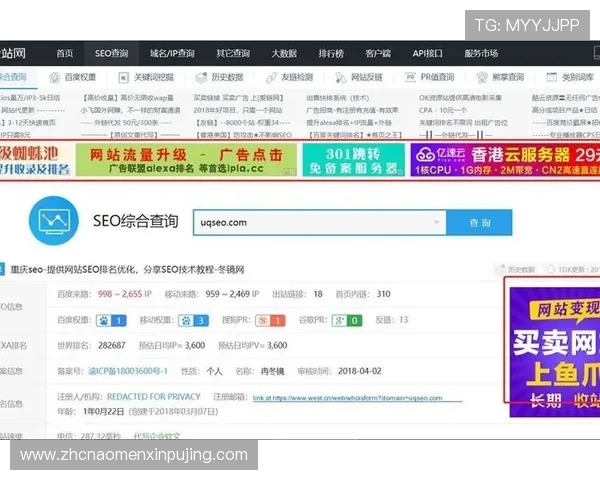Click the 名称 value 冉冬镜

(272, 371)
